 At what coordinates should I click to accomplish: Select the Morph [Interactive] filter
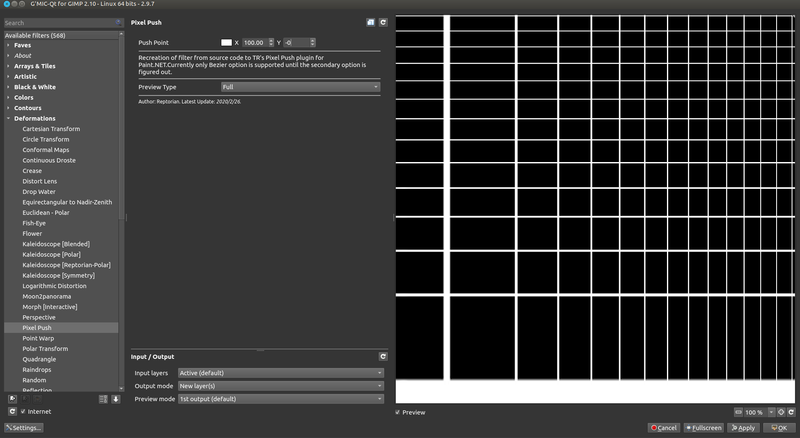pyautogui.click(x=49, y=307)
